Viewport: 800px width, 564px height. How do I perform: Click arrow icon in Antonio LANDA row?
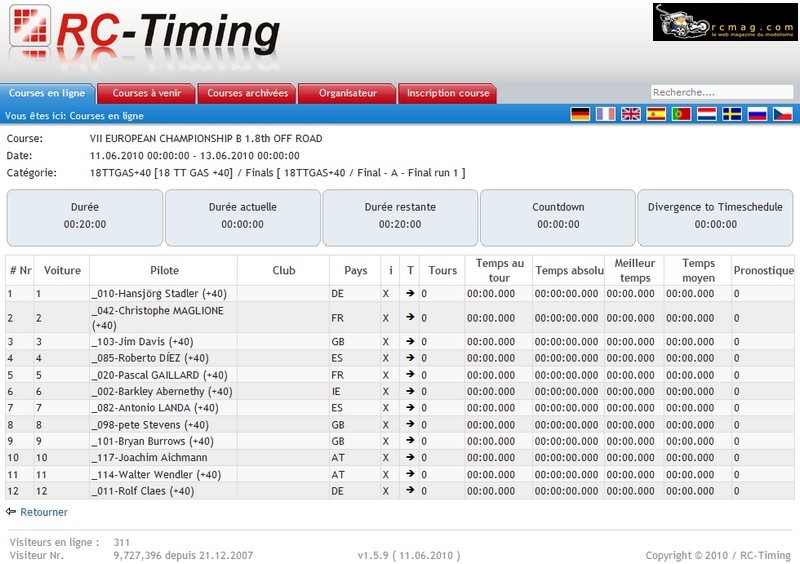point(410,407)
